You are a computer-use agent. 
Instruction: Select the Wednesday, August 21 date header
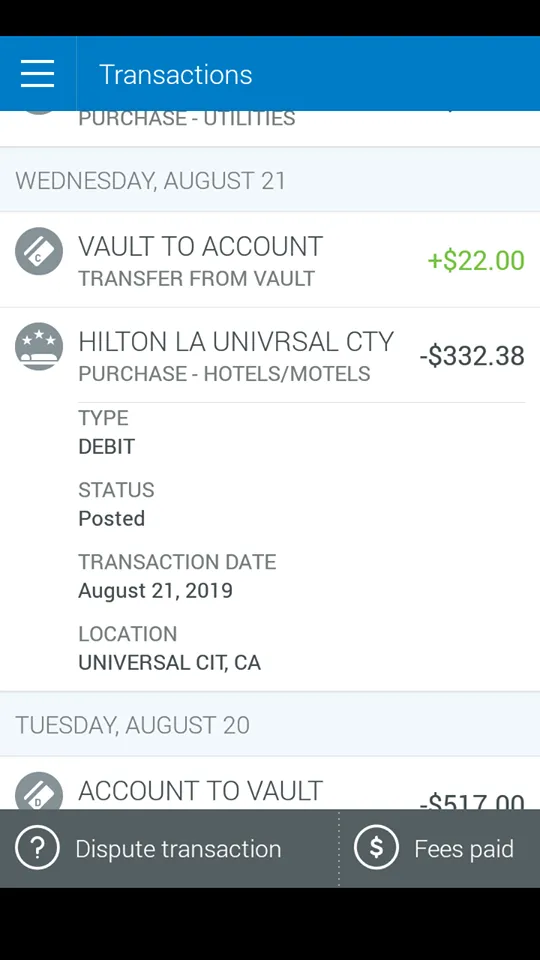click(x=270, y=180)
